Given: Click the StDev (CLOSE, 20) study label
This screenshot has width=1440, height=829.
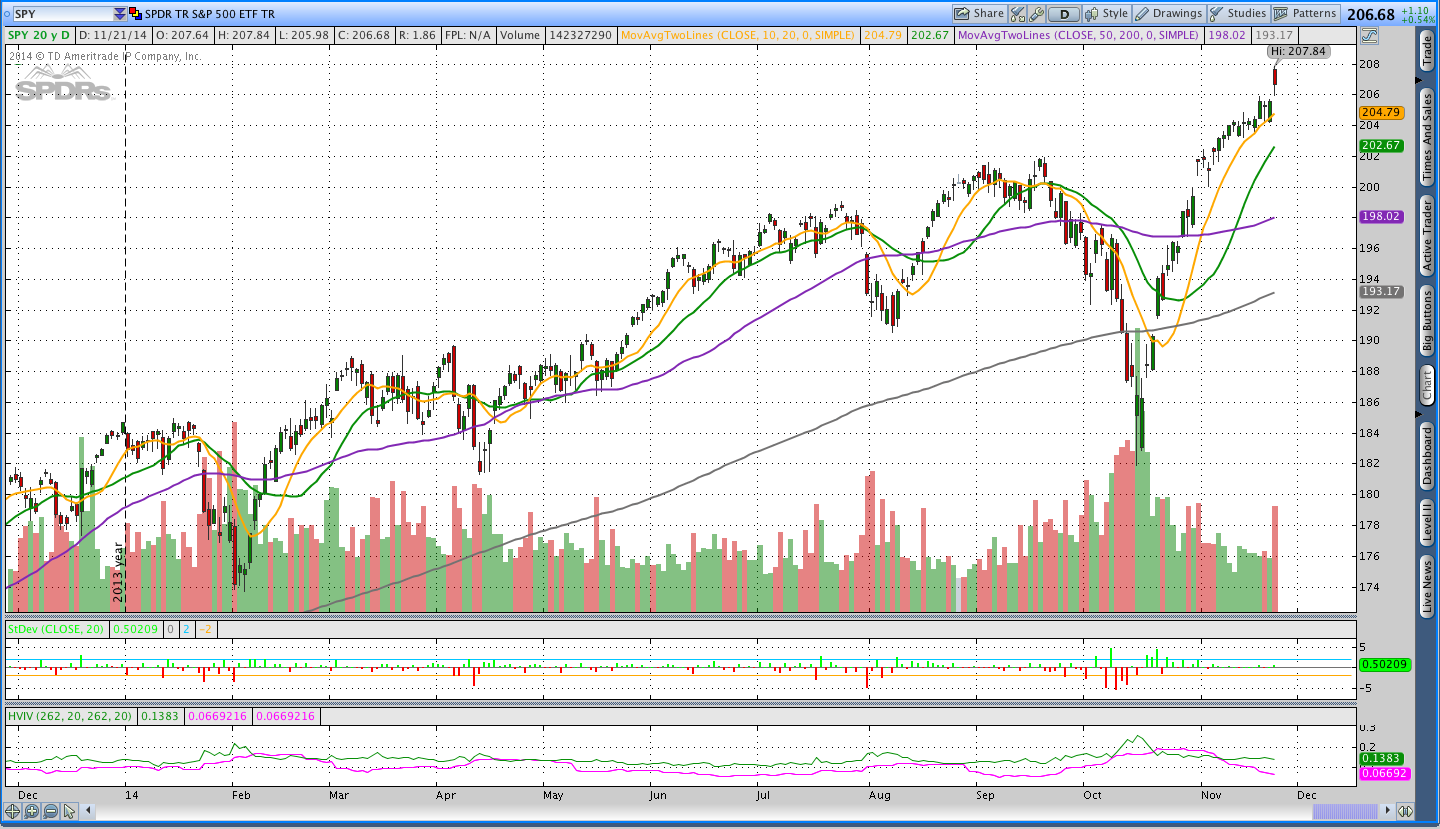Looking at the screenshot, I should tap(58, 629).
